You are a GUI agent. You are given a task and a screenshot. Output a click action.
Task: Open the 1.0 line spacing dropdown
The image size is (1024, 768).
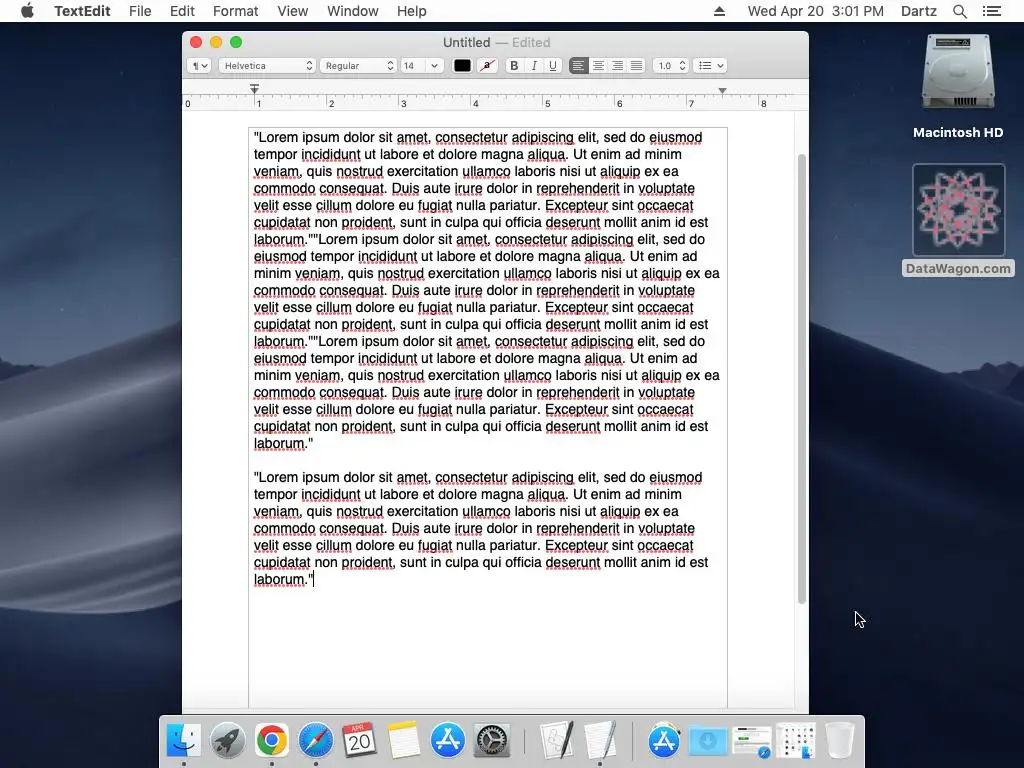point(671,65)
